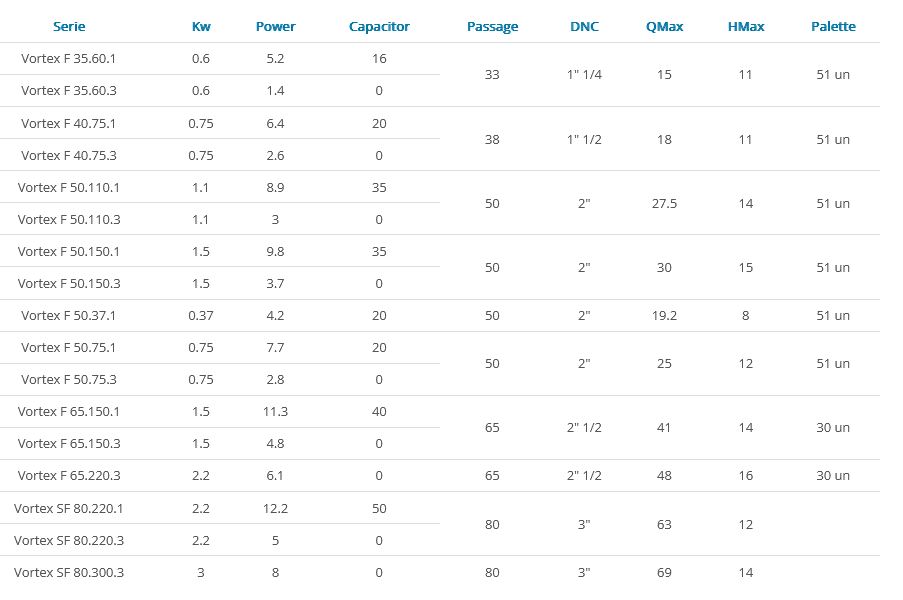Select the Power column header

coord(275,26)
